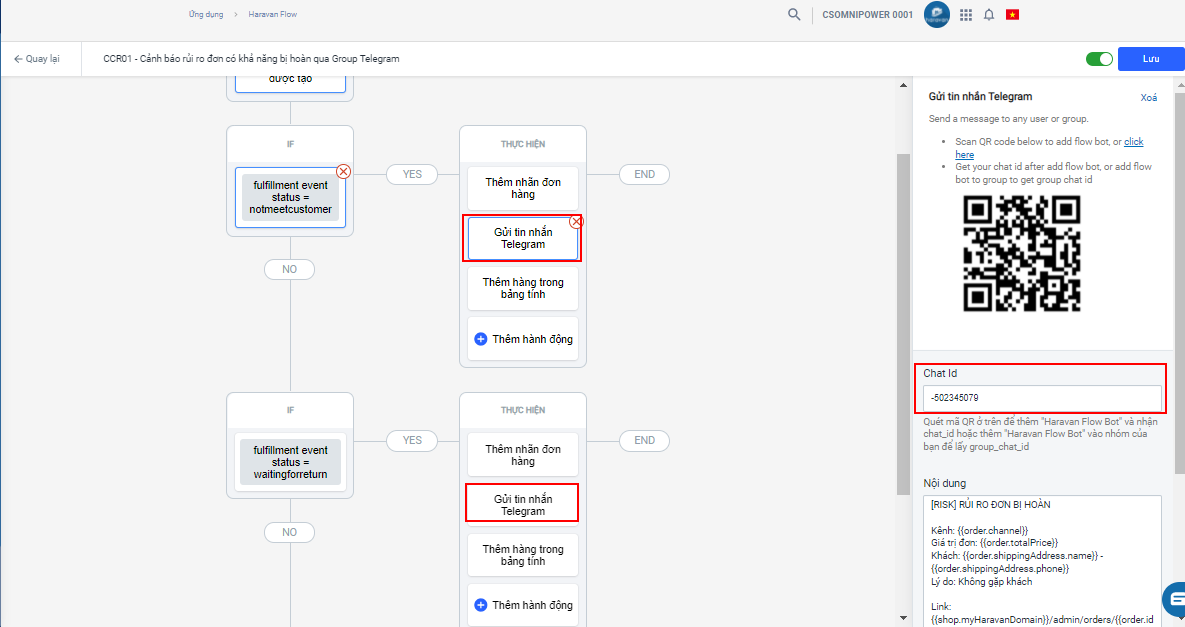Click the Chat Id input field

click(1041, 398)
